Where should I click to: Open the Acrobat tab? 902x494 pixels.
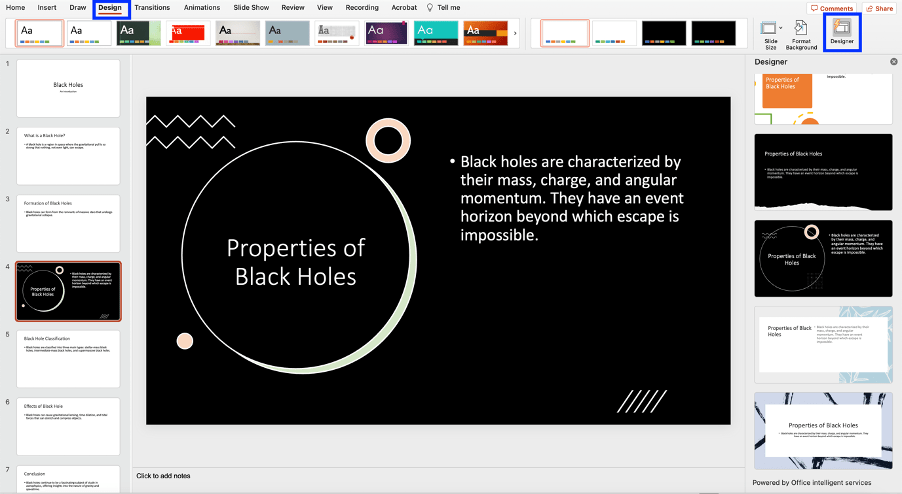(404, 7)
